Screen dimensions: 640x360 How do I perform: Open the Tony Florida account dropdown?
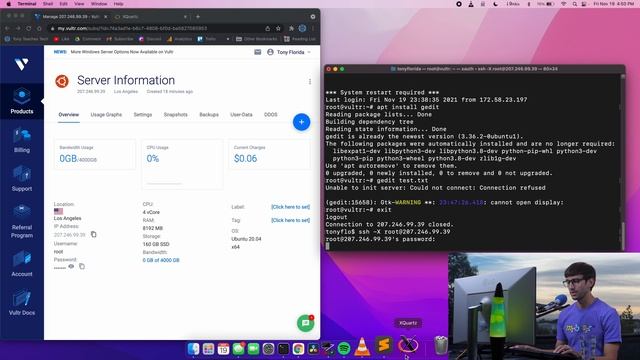tap(289, 52)
